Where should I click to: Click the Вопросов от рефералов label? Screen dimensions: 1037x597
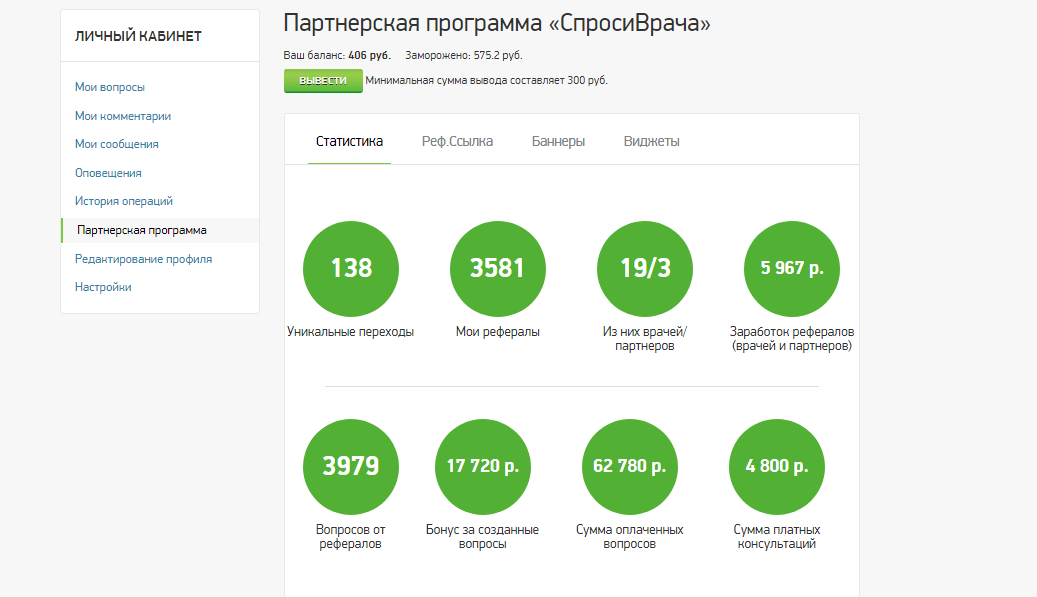pyautogui.click(x=351, y=537)
